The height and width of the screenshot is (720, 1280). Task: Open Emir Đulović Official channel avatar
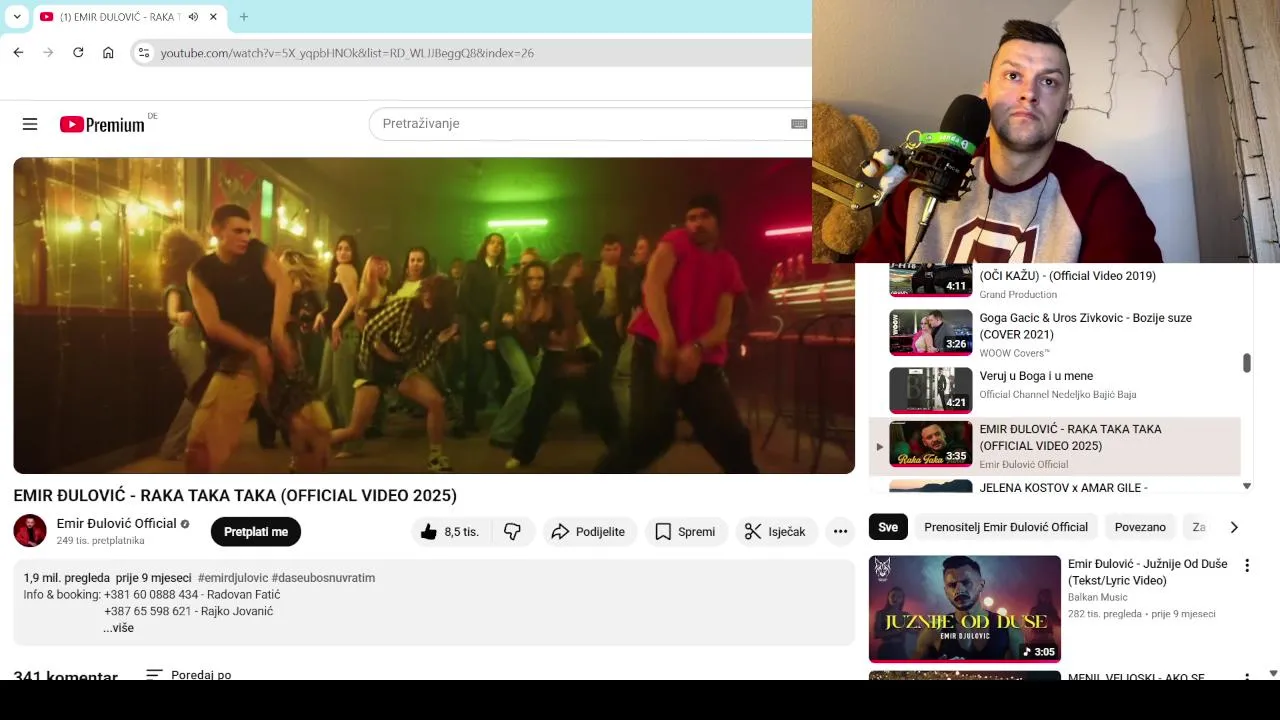coord(30,531)
